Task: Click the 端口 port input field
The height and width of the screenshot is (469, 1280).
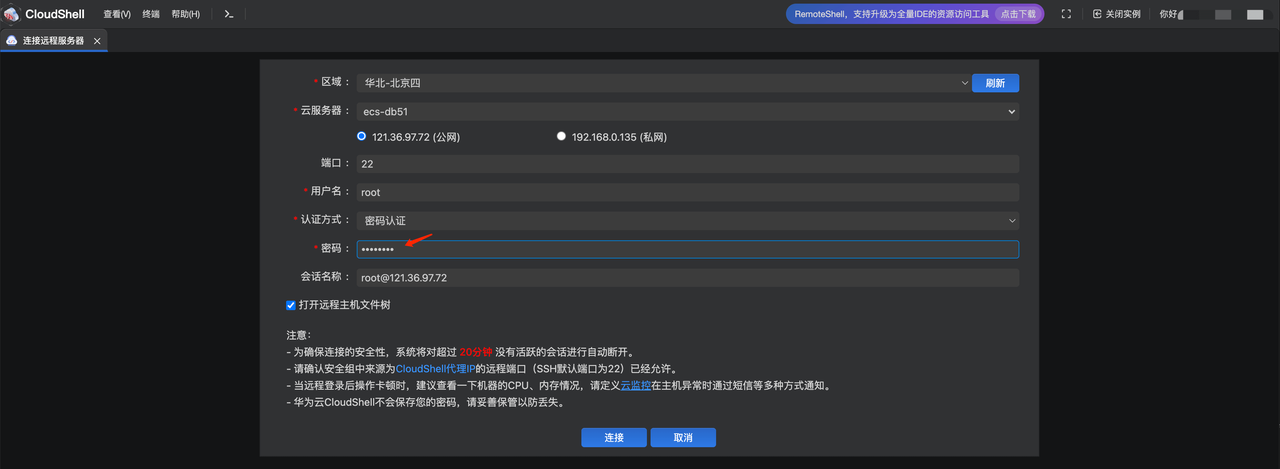Action: click(x=688, y=164)
